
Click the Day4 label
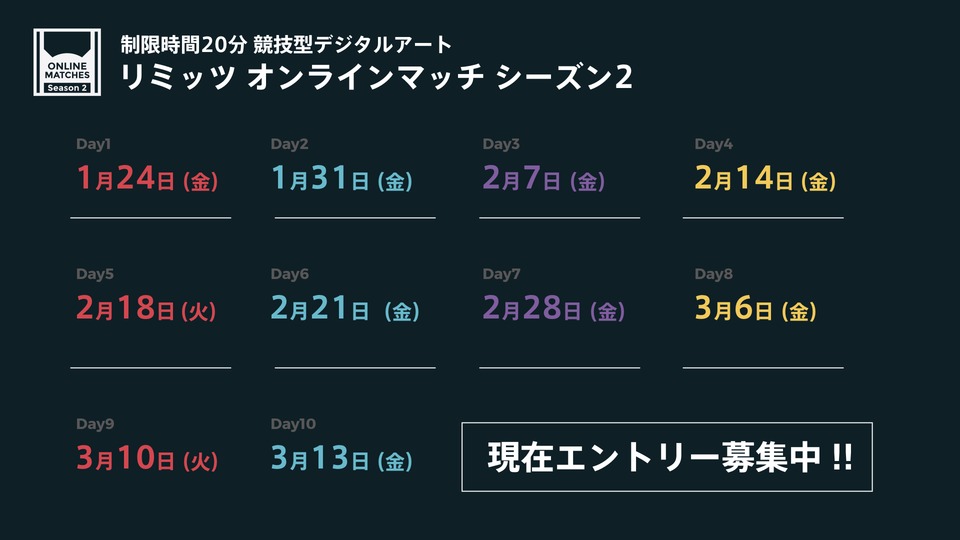point(713,144)
